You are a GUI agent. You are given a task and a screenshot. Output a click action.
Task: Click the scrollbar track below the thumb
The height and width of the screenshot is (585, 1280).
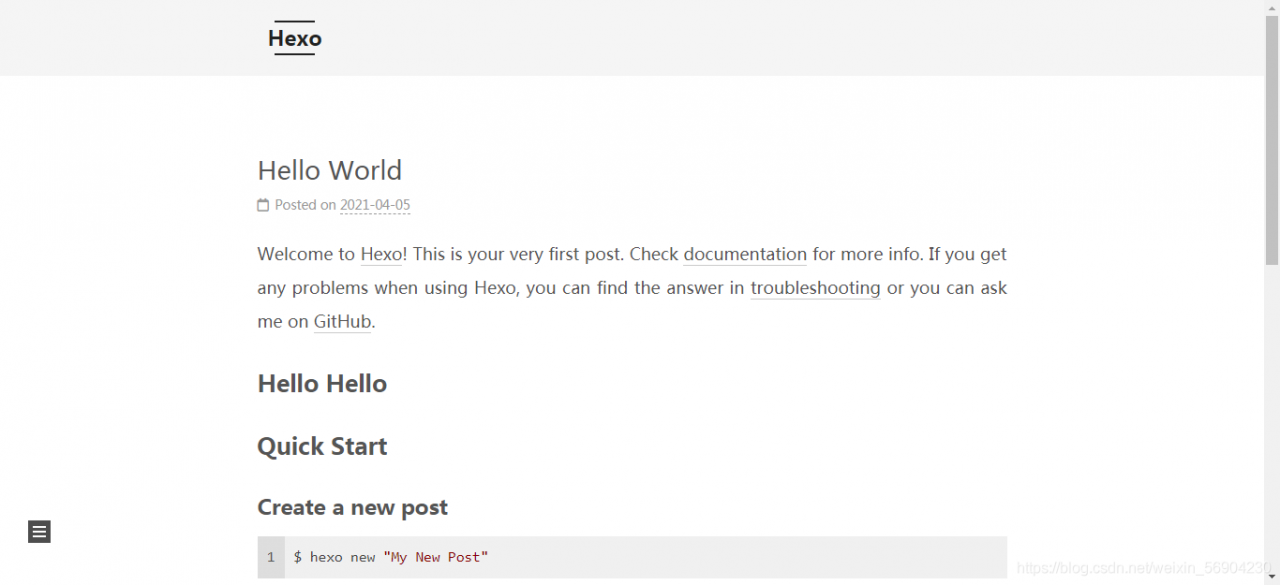point(1271,420)
